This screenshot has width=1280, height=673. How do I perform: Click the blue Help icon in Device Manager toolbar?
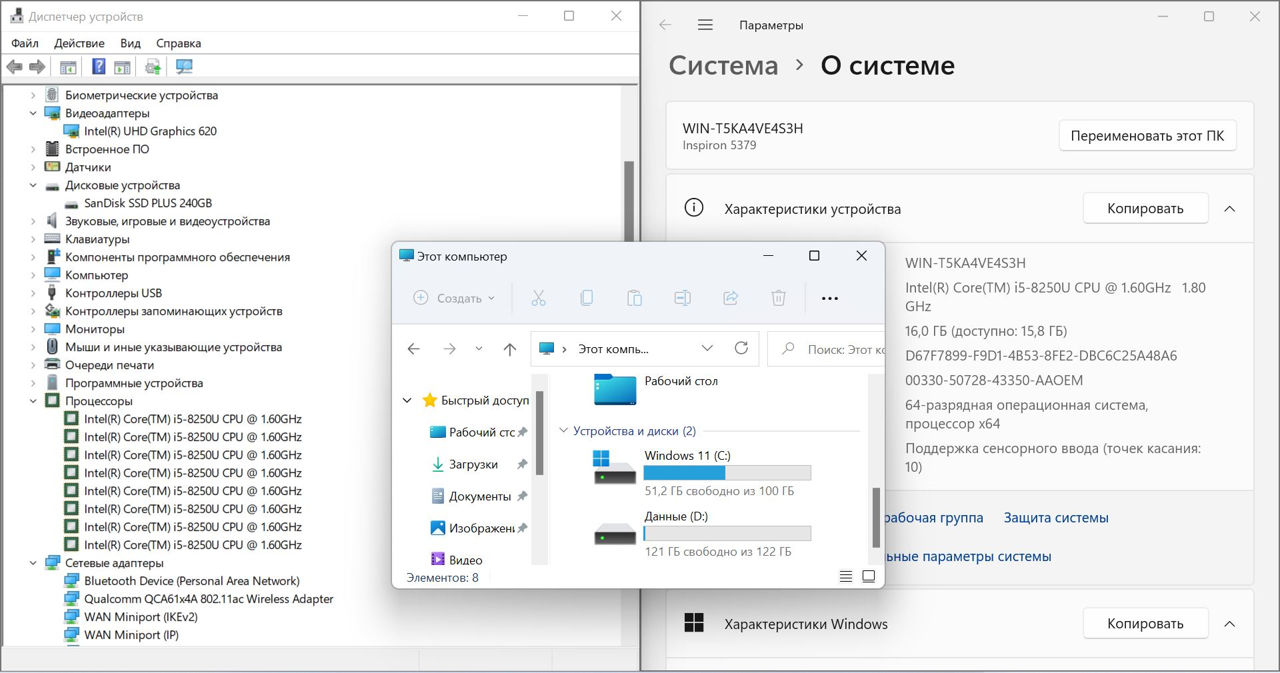tap(98, 67)
